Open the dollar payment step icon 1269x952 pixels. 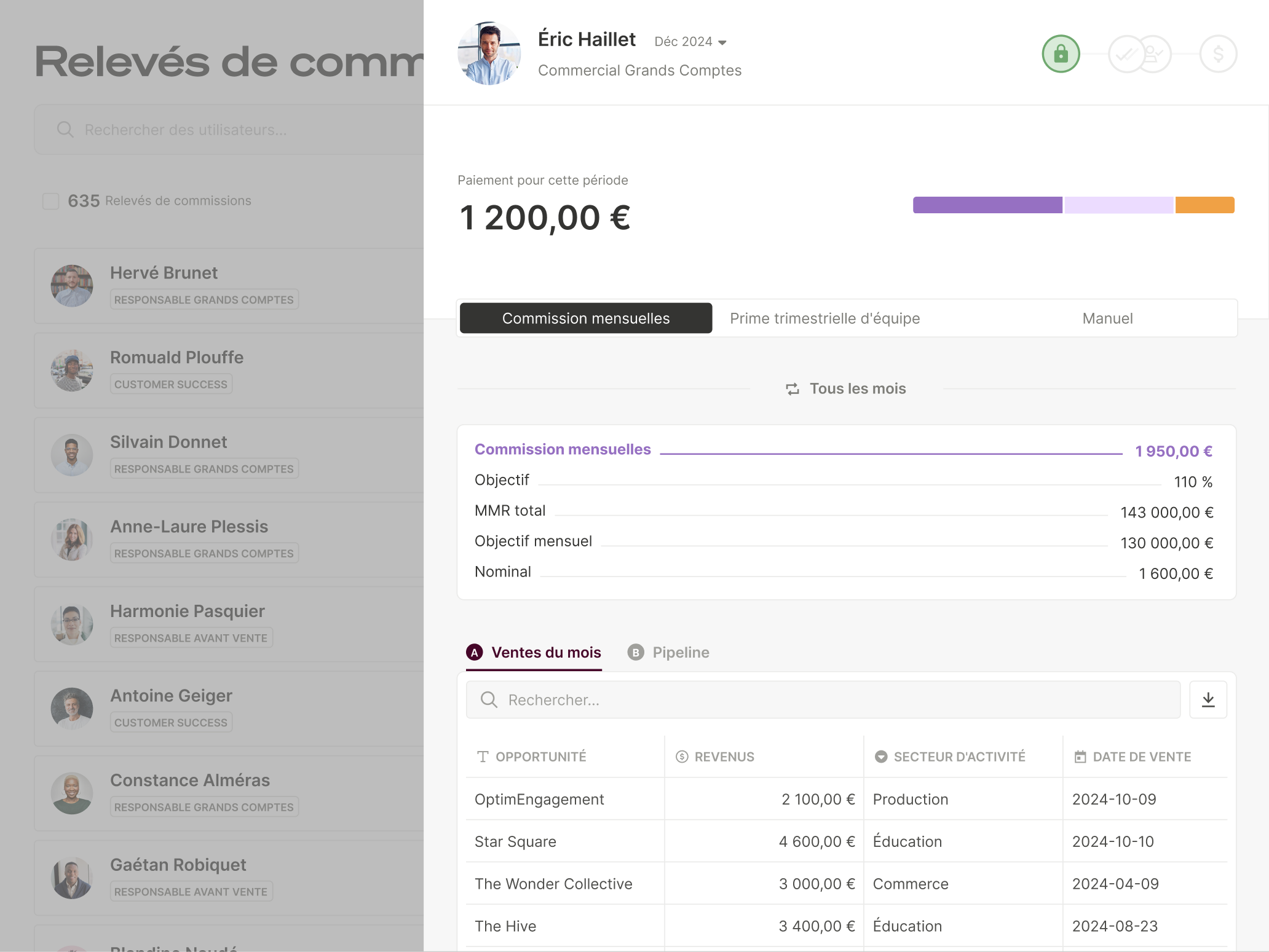1217,53
